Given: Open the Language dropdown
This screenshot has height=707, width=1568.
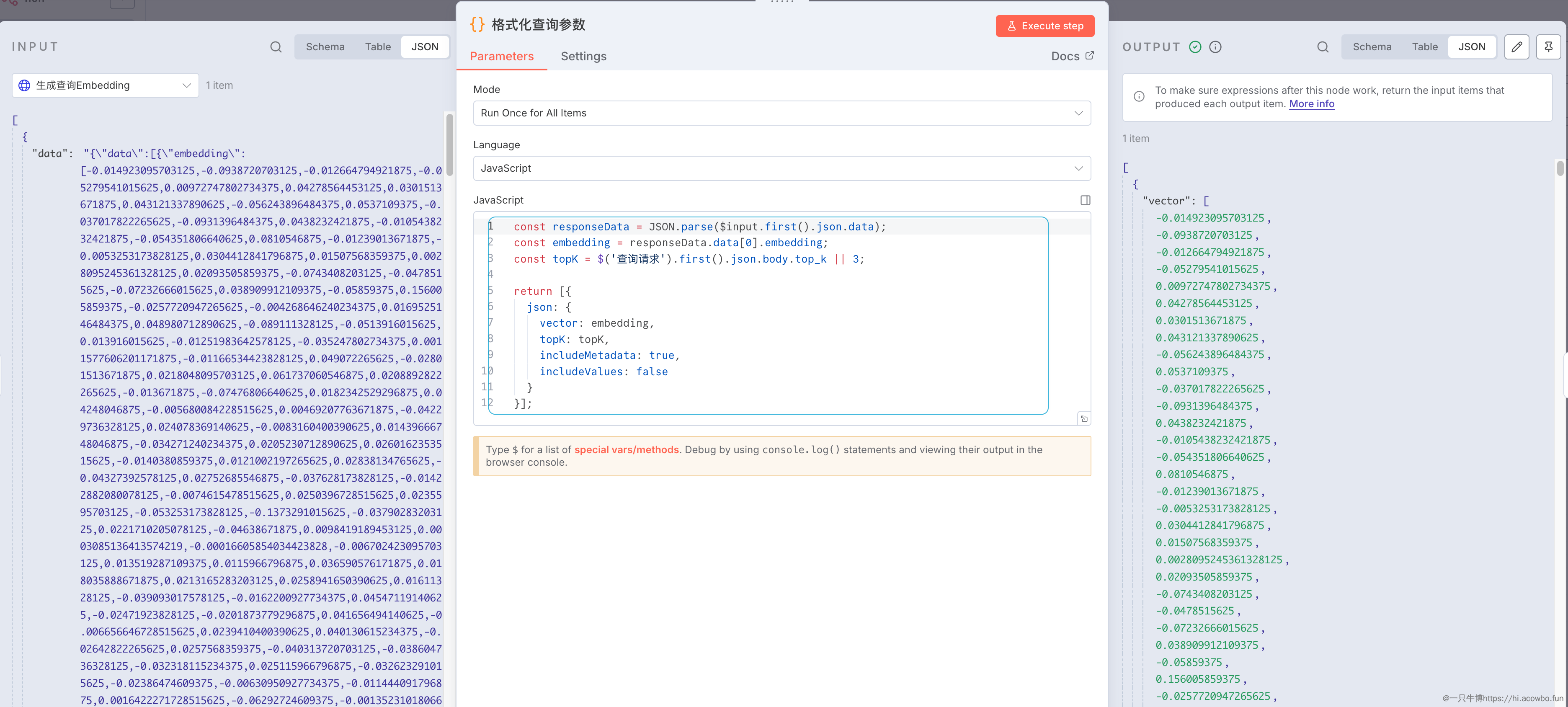Looking at the screenshot, I should pyautogui.click(x=781, y=168).
